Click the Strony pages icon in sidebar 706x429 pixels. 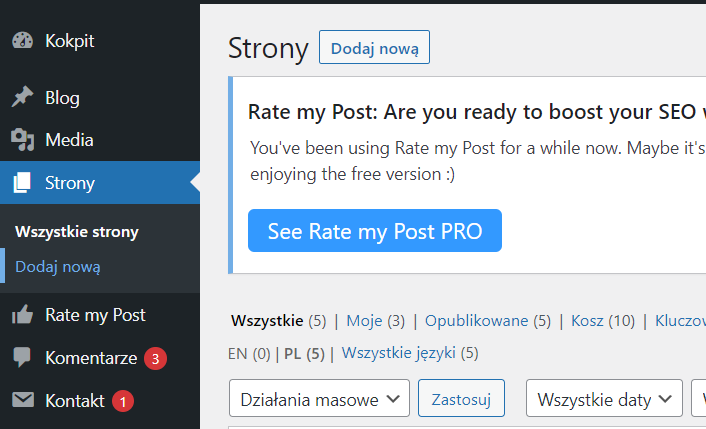pos(22,183)
